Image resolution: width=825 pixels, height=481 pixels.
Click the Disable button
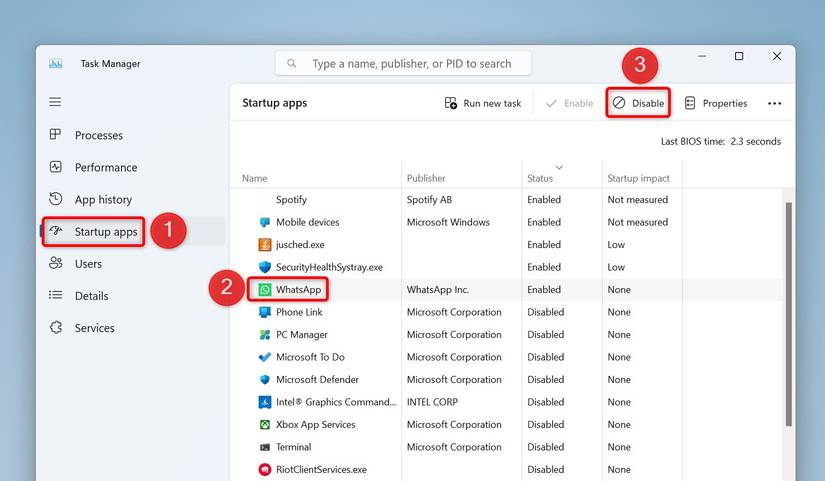point(638,103)
